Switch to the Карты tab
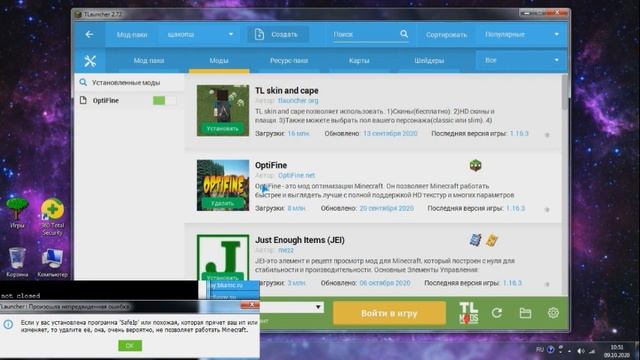Screen dimensions: 640x360 point(359,61)
